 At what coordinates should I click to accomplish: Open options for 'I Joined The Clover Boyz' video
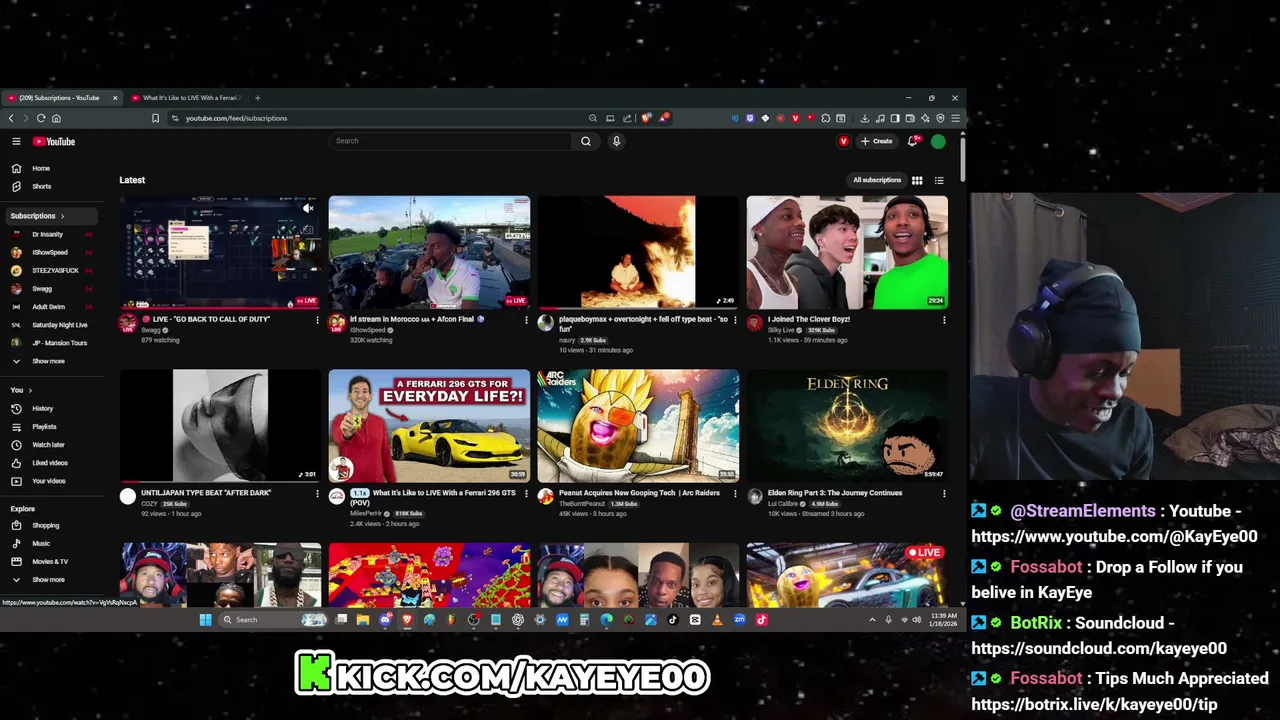pos(943,320)
